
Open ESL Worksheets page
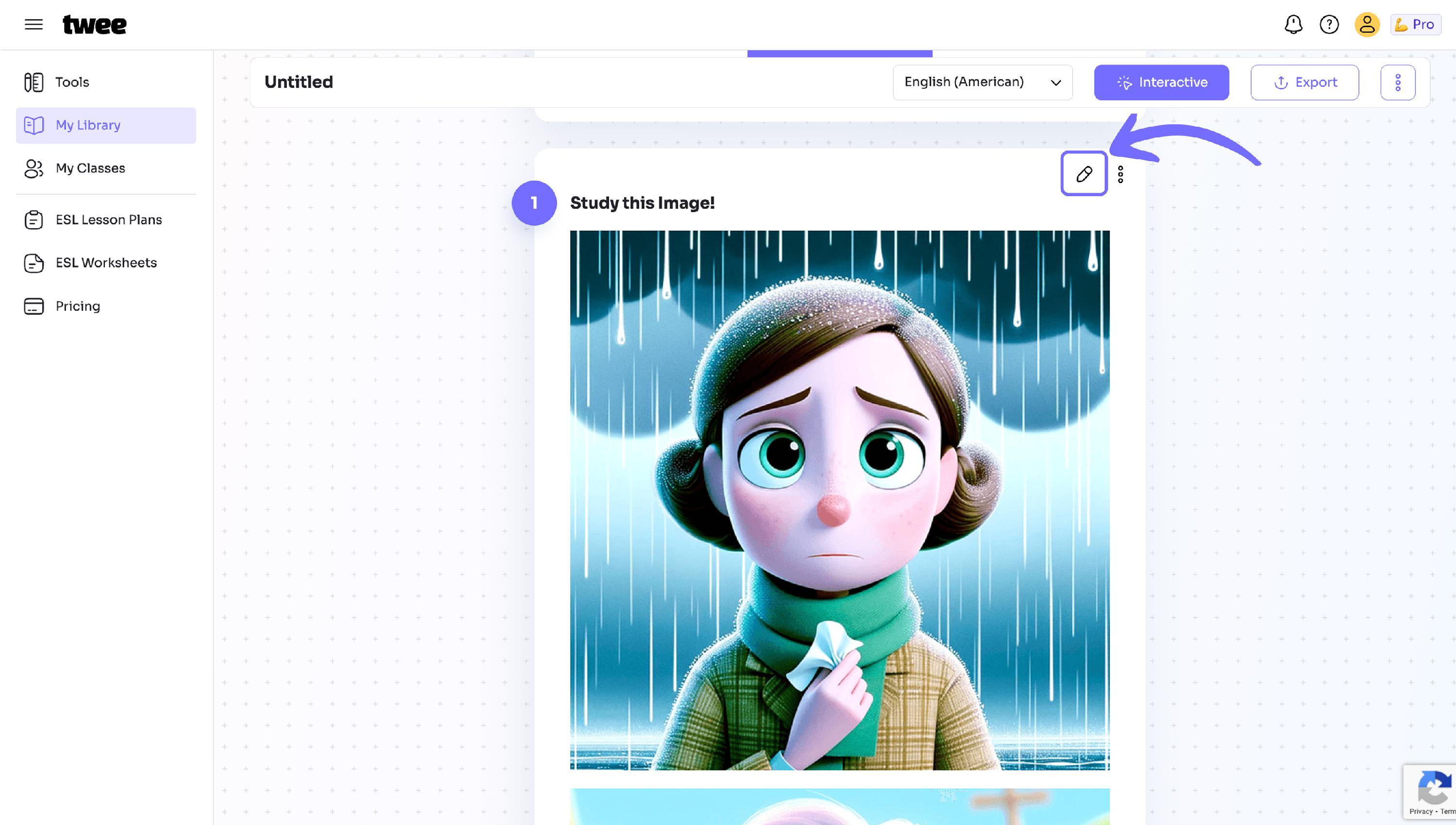coord(106,263)
